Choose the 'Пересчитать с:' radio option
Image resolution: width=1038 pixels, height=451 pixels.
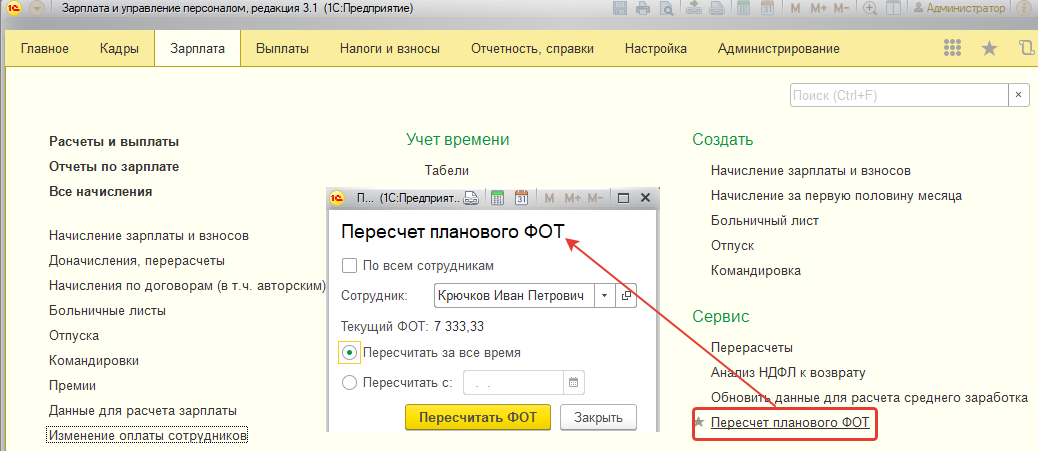349,382
